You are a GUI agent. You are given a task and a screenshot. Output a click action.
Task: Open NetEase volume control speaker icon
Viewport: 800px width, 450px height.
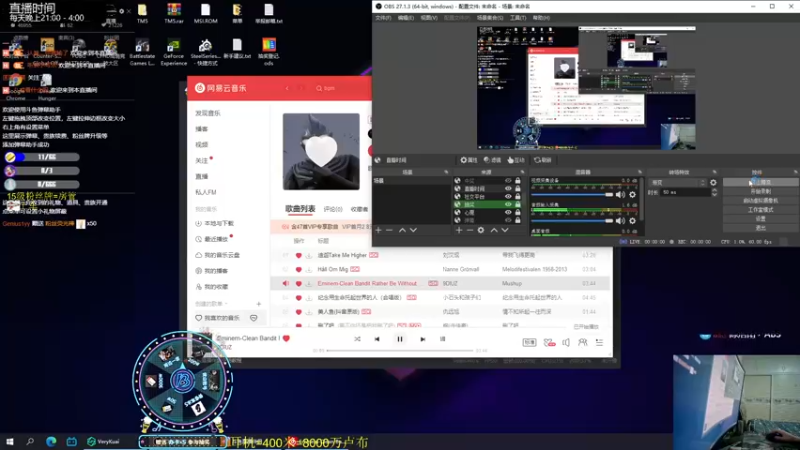[566, 342]
